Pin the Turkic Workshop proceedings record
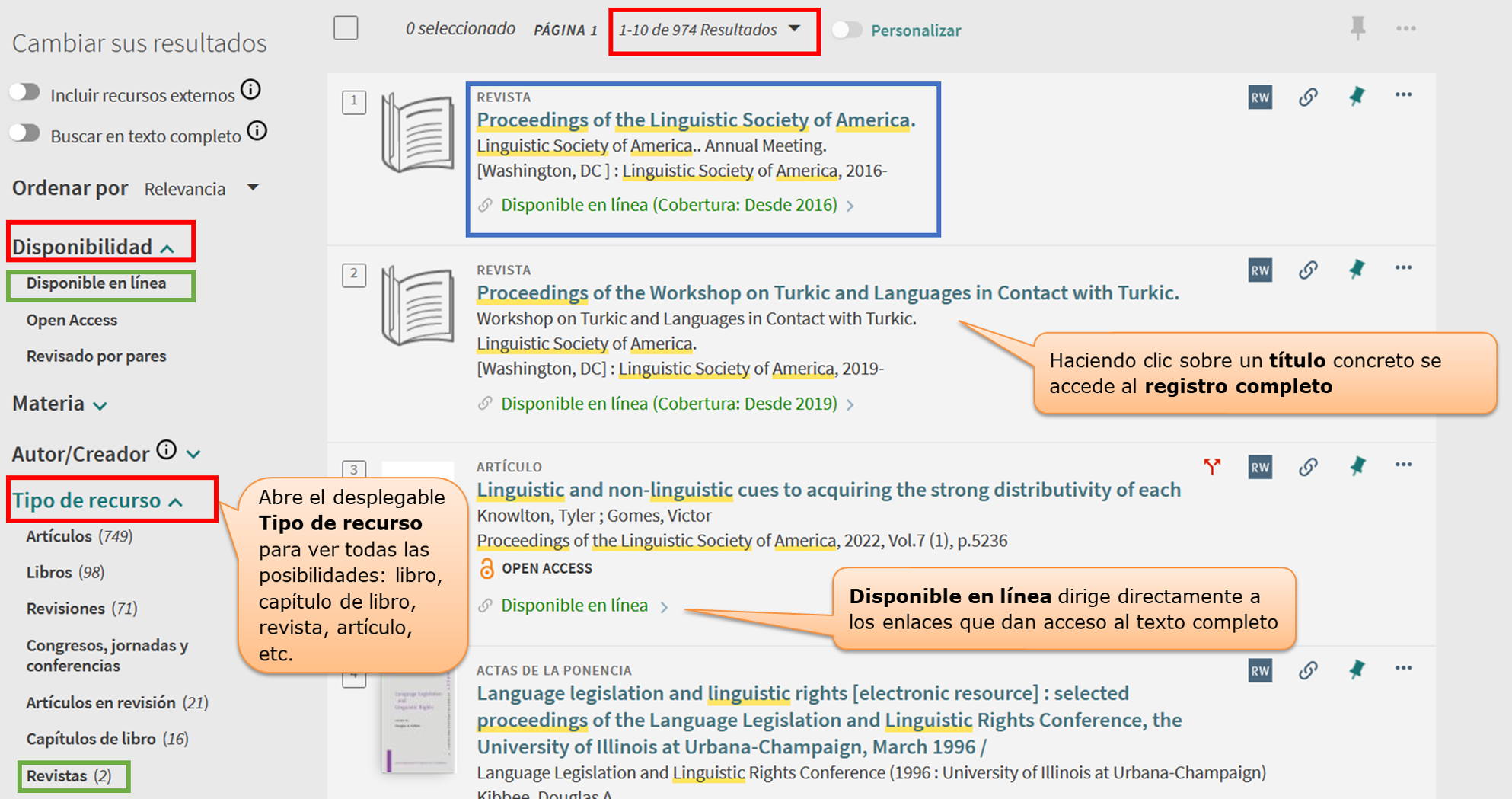Image resolution: width=1512 pixels, height=799 pixels. click(x=1356, y=270)
